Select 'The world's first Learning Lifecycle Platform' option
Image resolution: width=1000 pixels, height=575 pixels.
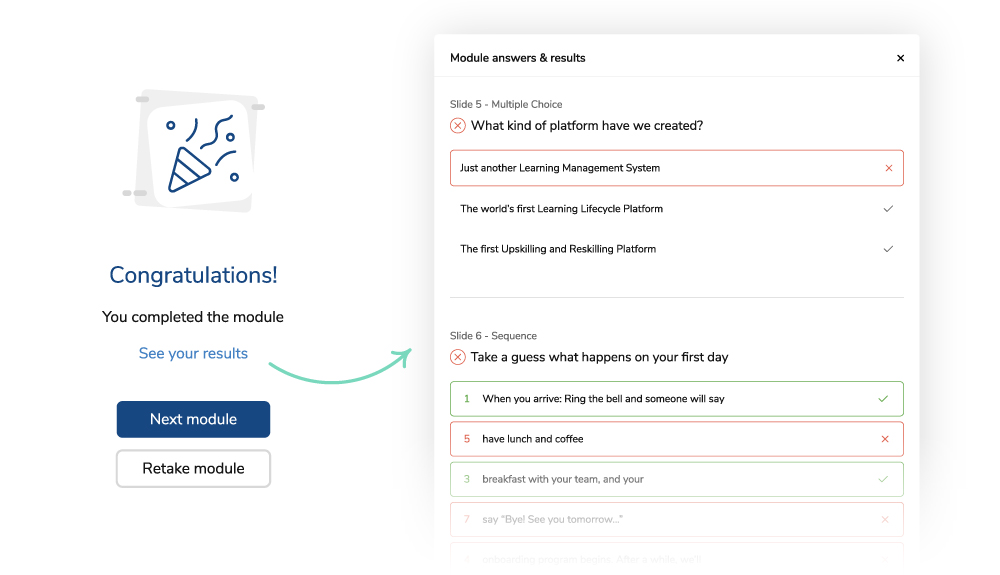click(561, 209)
